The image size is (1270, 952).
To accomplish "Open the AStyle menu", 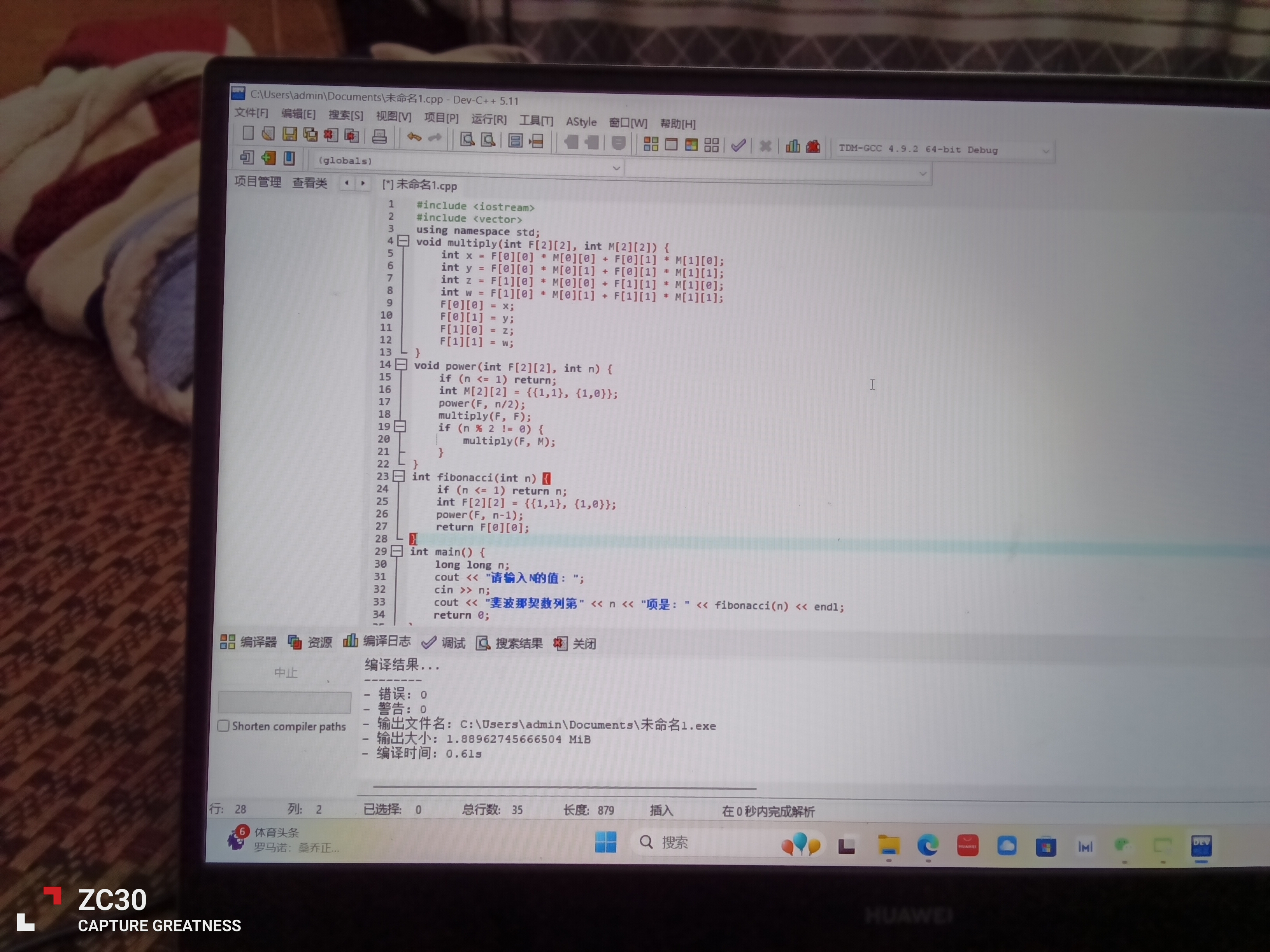I will click(x=581, y=122).
